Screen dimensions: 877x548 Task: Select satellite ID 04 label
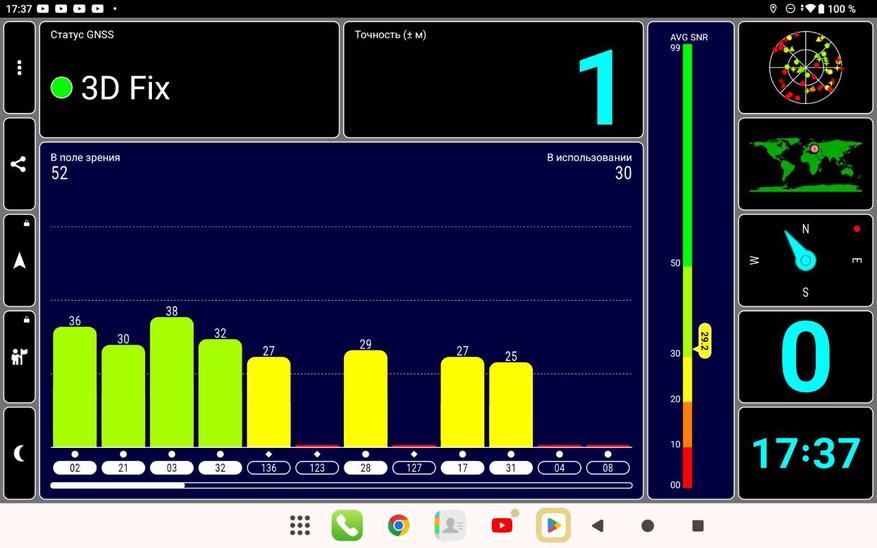coord(559,468)
